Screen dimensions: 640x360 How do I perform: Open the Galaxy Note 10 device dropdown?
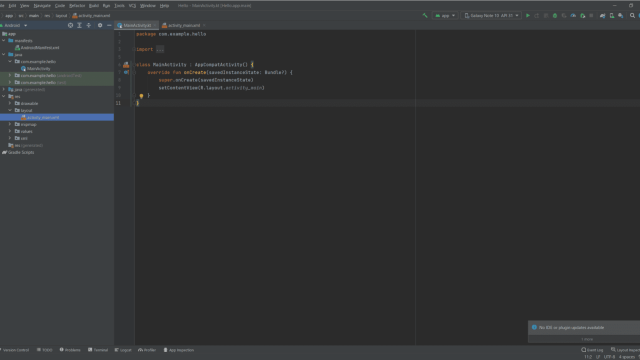point(491,16)
